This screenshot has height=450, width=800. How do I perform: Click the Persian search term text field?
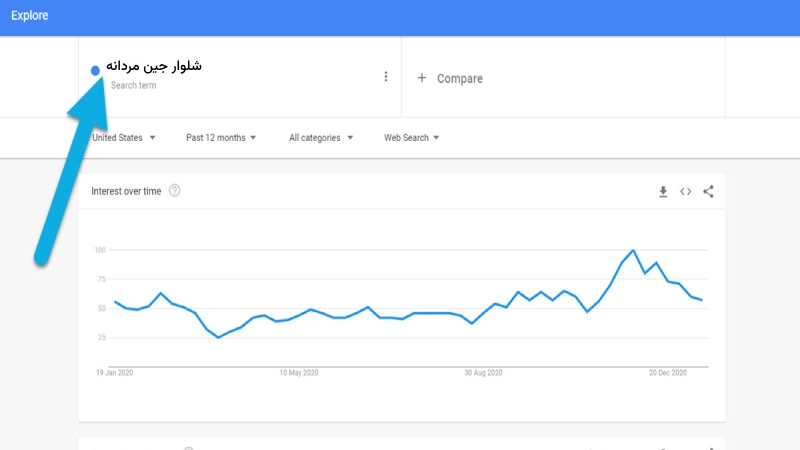click(x=154, y=66)
